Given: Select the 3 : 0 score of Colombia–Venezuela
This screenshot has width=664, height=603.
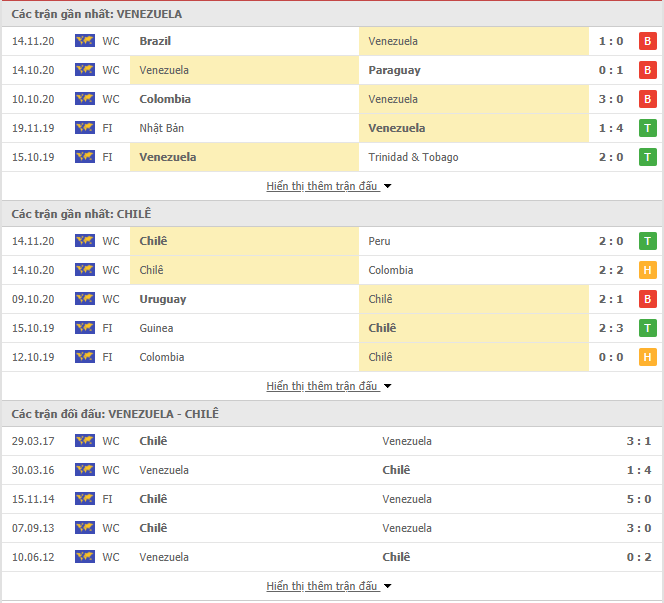Looking at the screenshot, I should (x=611, y=99).
